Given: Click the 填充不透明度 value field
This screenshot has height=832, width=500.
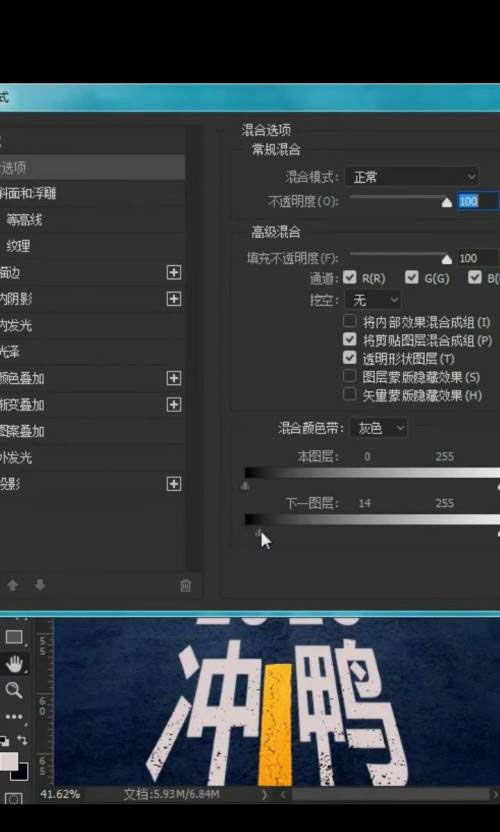Looking at the screenshot, I should (478, 258).
